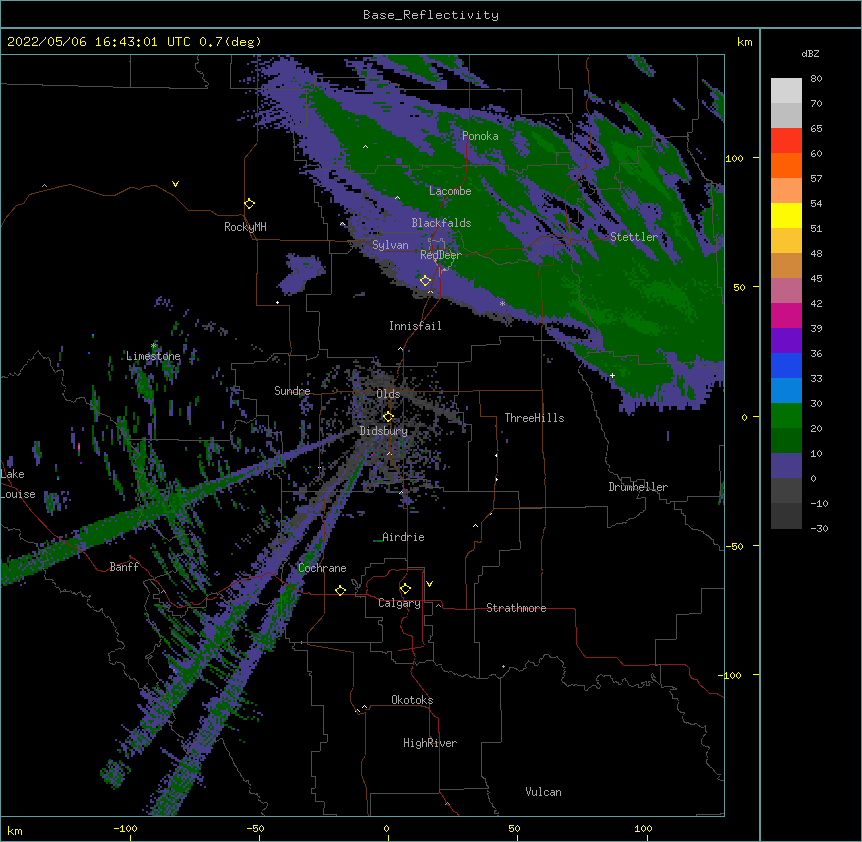This screenshot has height=842, width=862.
Task: Click the Limestone label
Action: click(153, 356)
